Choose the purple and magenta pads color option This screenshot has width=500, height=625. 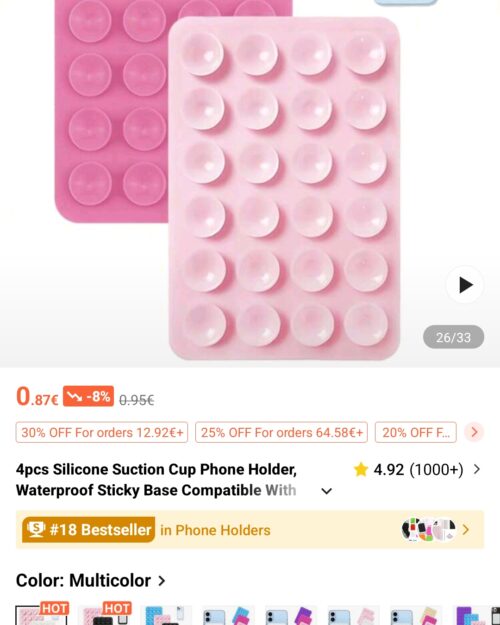[292, 615]
